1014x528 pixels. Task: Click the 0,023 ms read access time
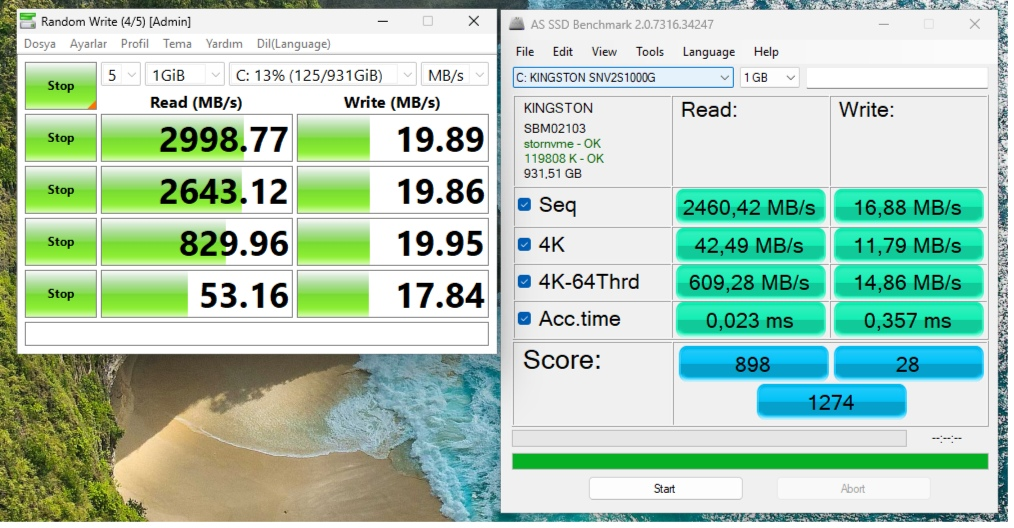tap(750, 320)
